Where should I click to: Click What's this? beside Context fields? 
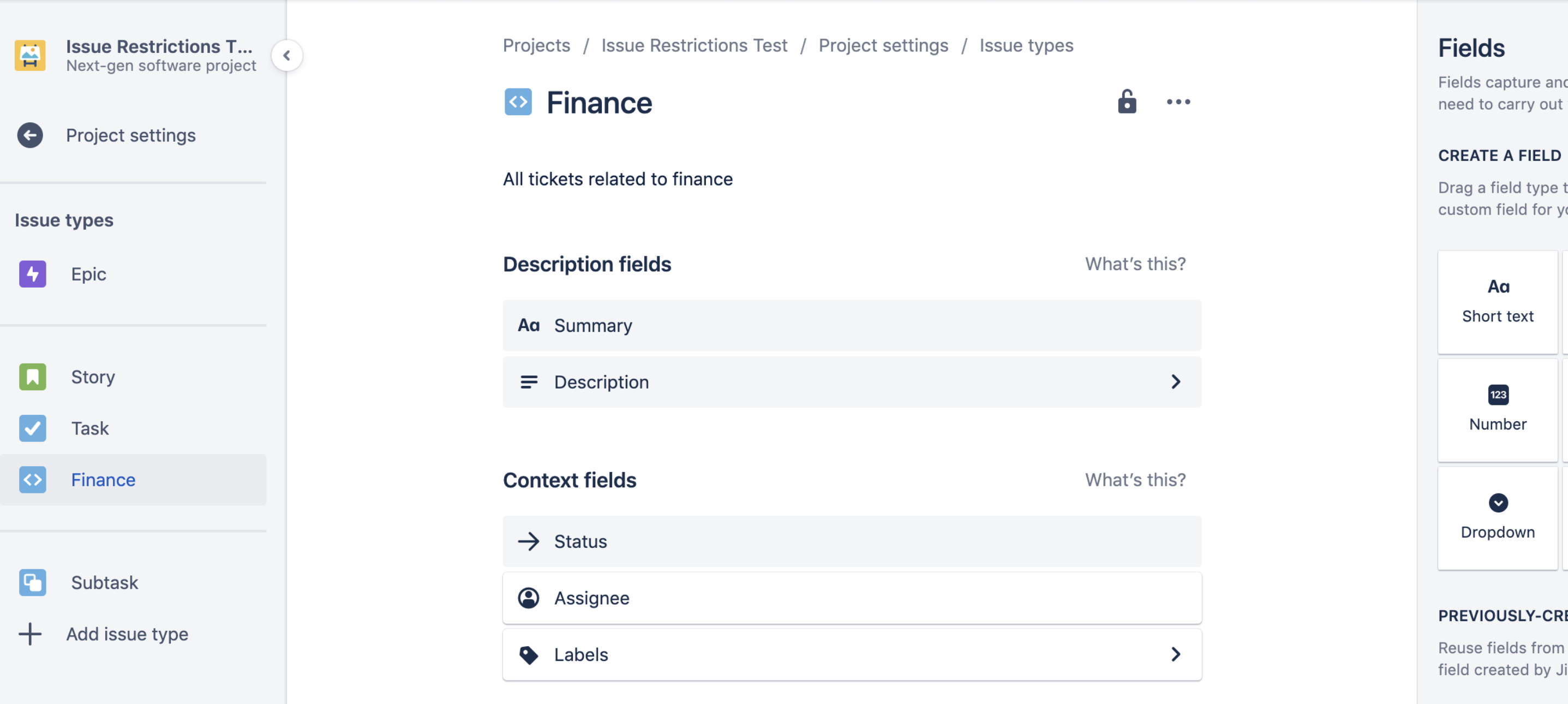(1135, 480)
